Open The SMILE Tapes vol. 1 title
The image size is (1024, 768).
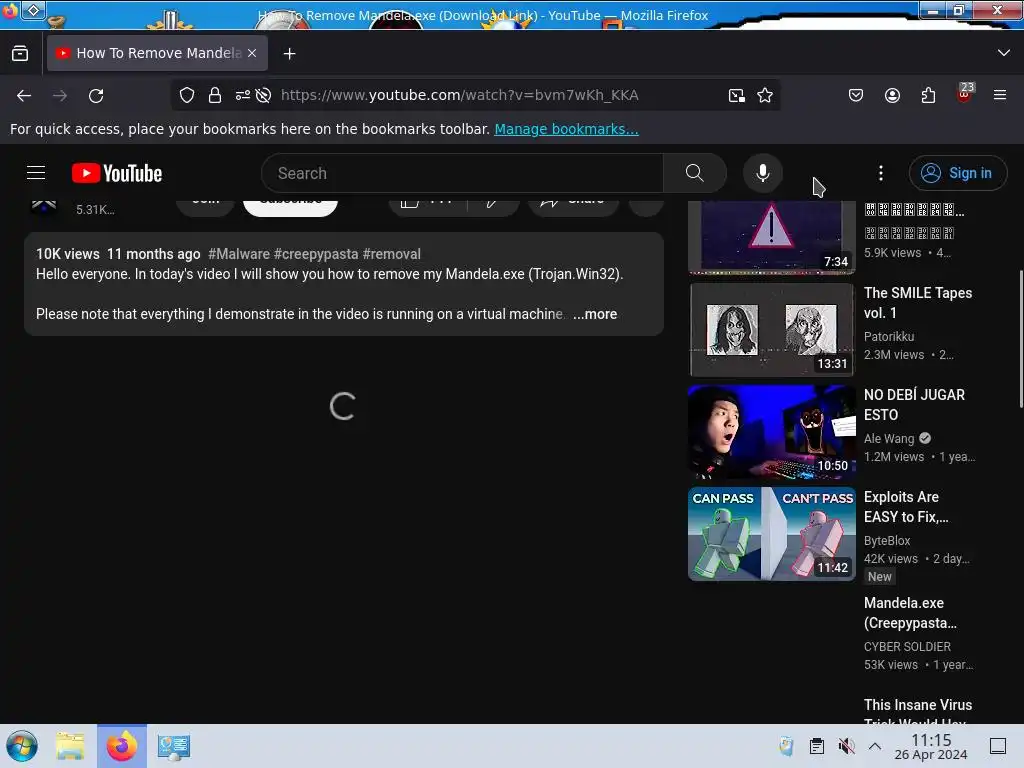[918, 303]
